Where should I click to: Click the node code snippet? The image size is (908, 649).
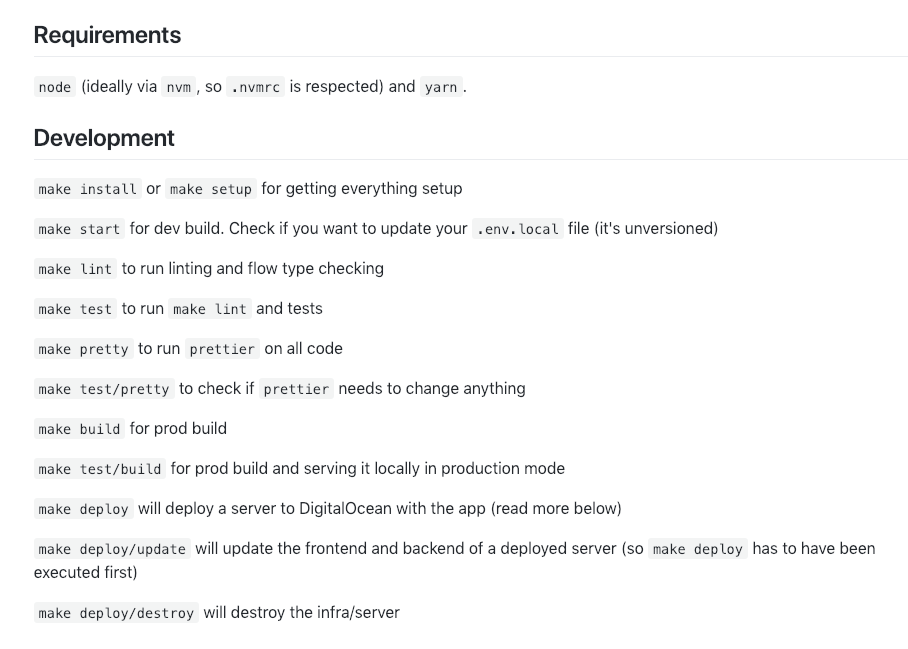[x=54, y=87]
